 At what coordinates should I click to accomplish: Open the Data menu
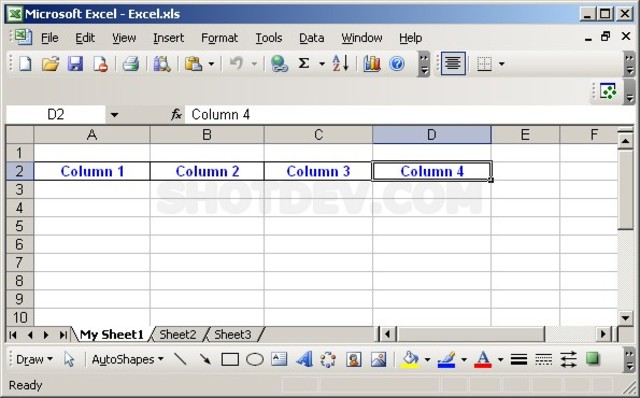click(311, 38)
